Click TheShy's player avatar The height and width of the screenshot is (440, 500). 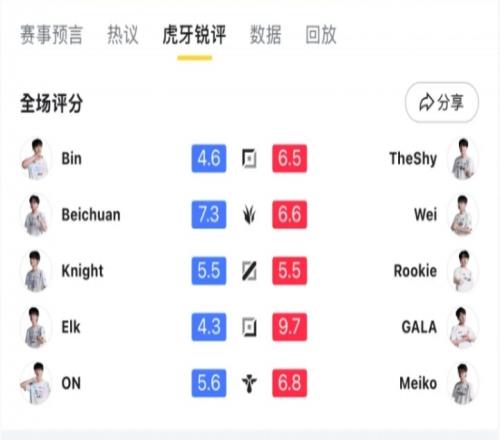coord(463,158)
